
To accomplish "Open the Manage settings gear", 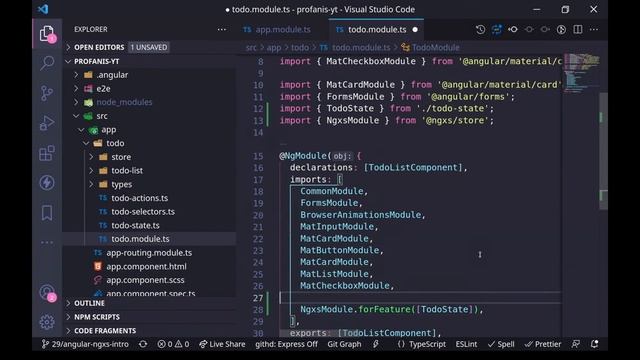I will click(47, 322).
